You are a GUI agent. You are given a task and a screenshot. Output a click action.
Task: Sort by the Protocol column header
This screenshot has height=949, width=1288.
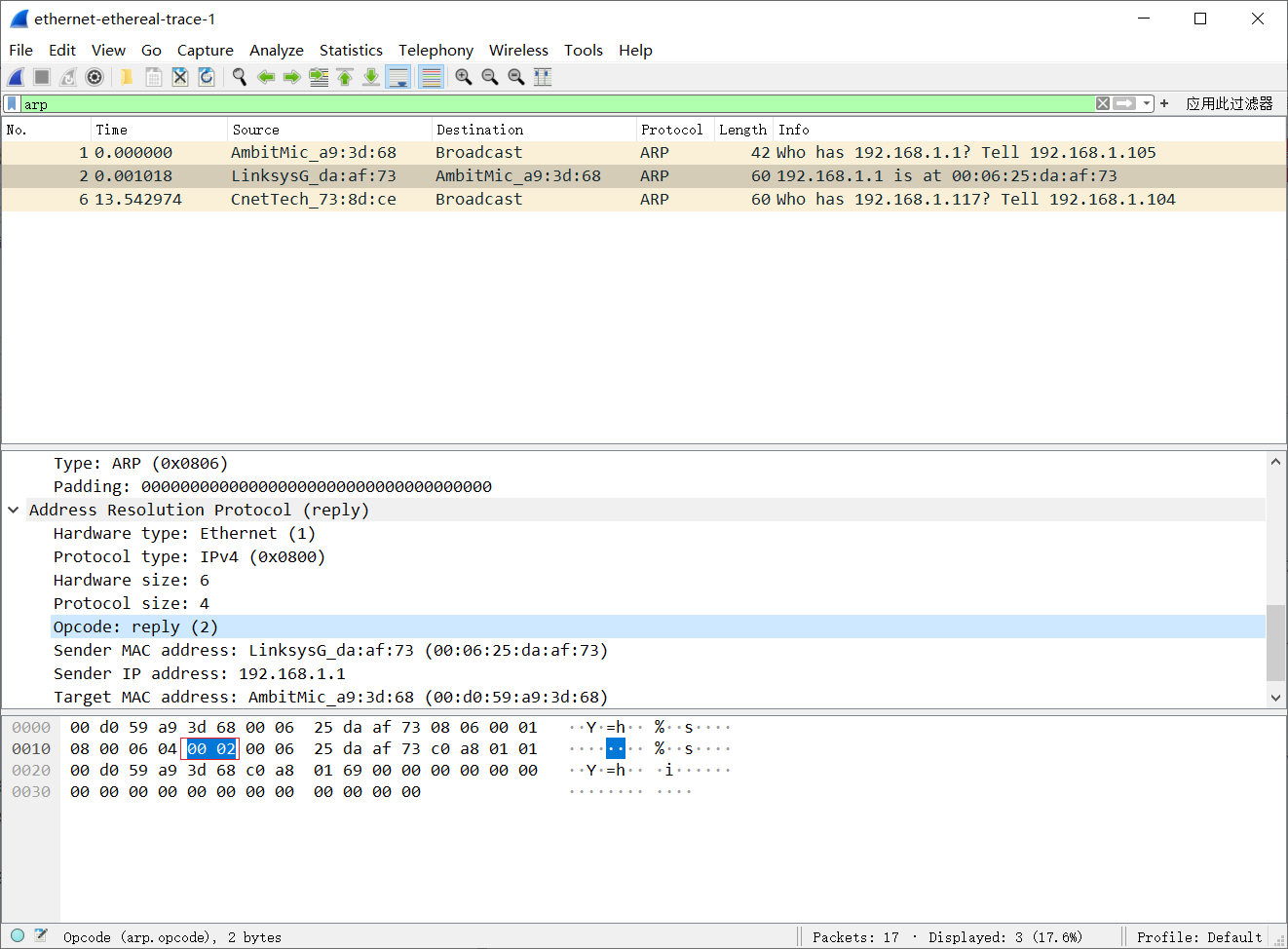[x=675, y=130]
